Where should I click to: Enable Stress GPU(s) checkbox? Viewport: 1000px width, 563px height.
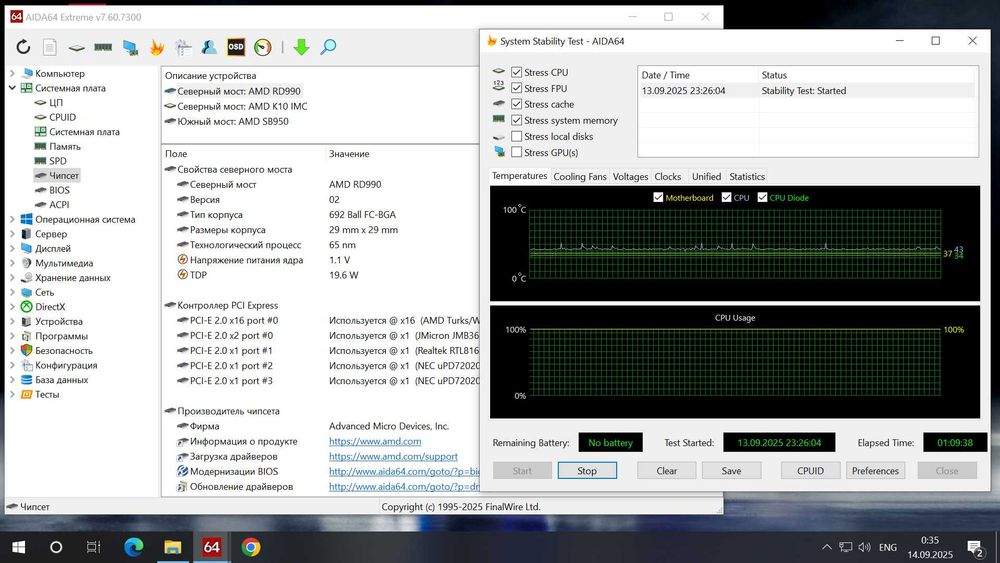517,152
